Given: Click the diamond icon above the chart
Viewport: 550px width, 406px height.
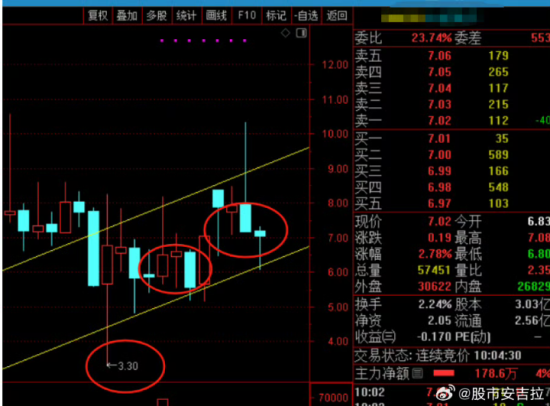Looking at the screenshot, I should click(286, 33).
